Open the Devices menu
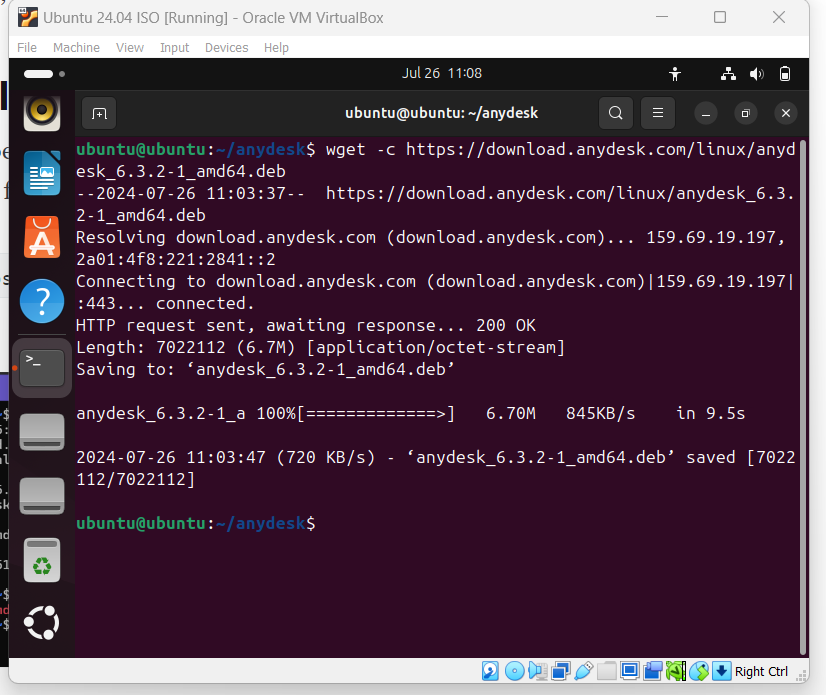This screenshot has height=695, width=826. tap(226, 47)
